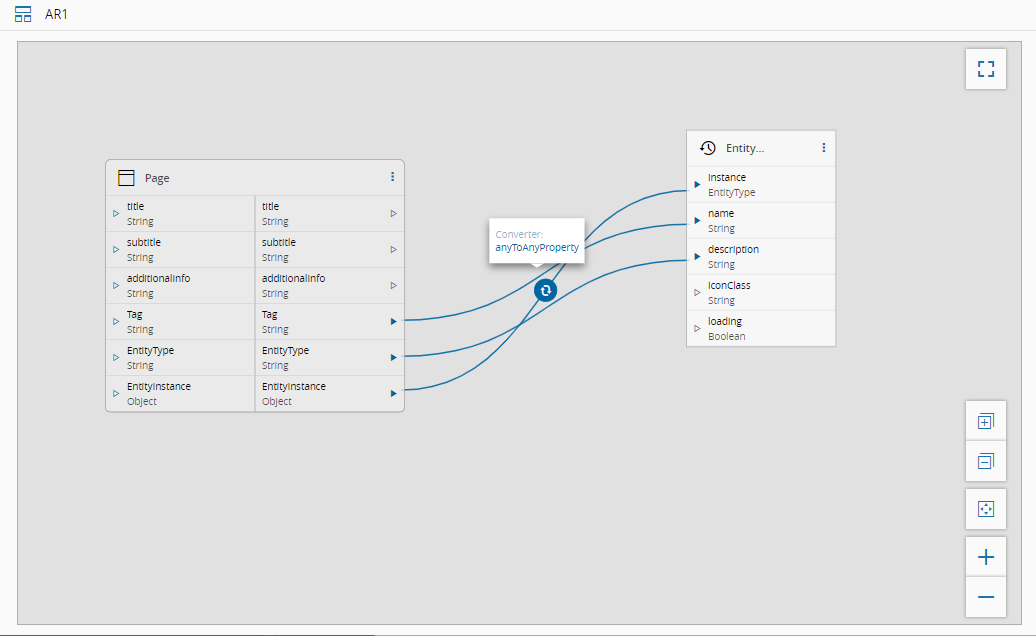Zoom in with the plus button
Image resolution: width=1036 pixels, height=636 pixels.
pos(986,557)
